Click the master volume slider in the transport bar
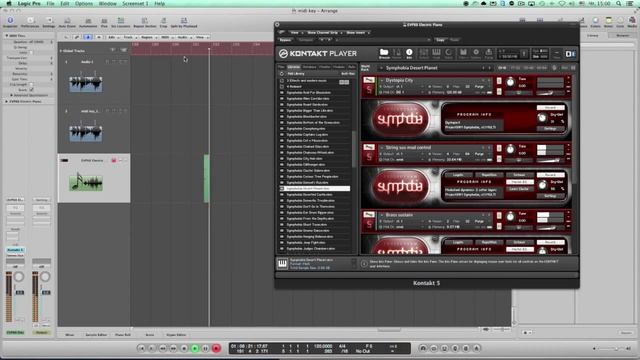Viewport: 640px width, 360px height. tap(611, 349)
